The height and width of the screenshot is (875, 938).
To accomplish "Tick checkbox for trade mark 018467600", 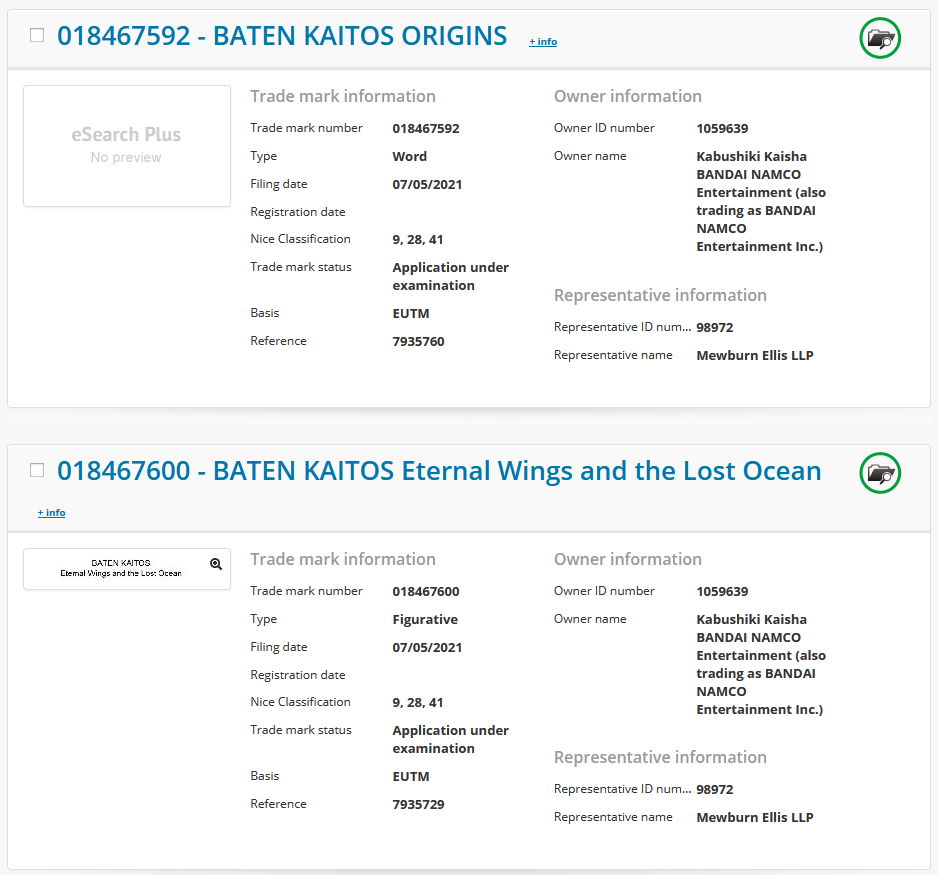I will click(x=37, y=470).
